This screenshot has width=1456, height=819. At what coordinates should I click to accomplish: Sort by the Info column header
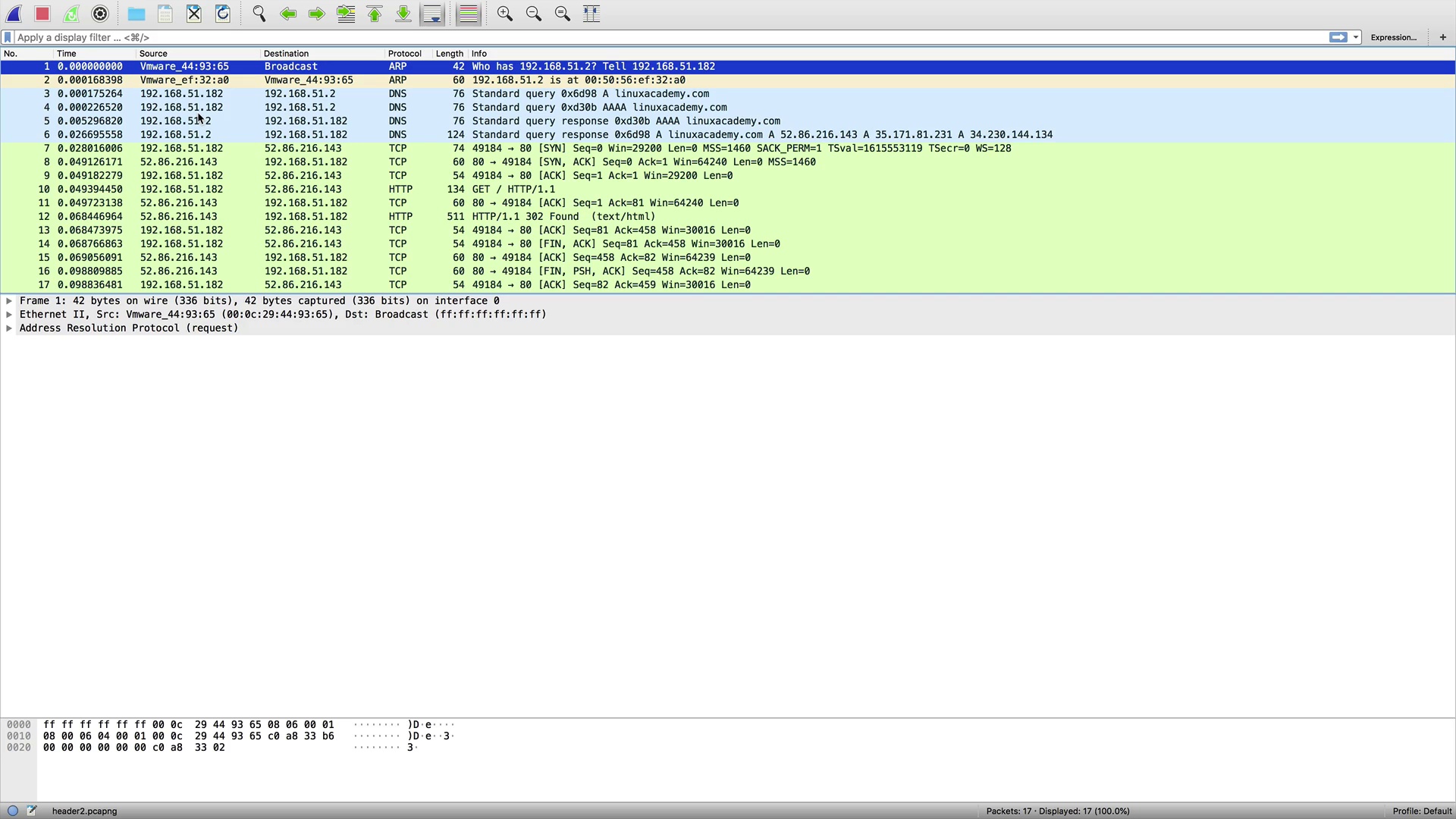pyautogui.click(x=962, y=54)
